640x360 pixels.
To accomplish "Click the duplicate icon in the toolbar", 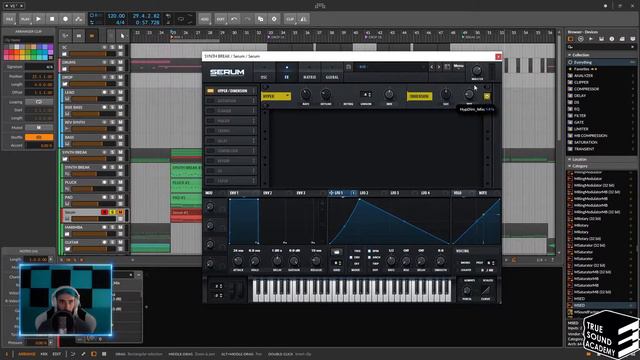I will tap(260, 19).
